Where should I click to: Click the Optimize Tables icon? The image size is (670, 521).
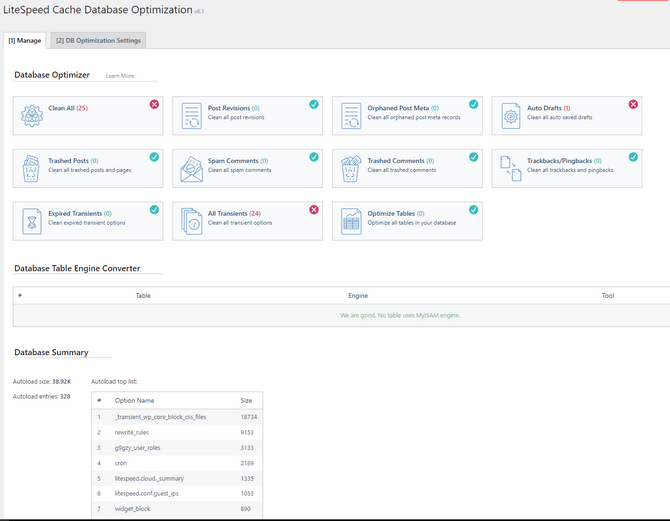tap(351, 220)
